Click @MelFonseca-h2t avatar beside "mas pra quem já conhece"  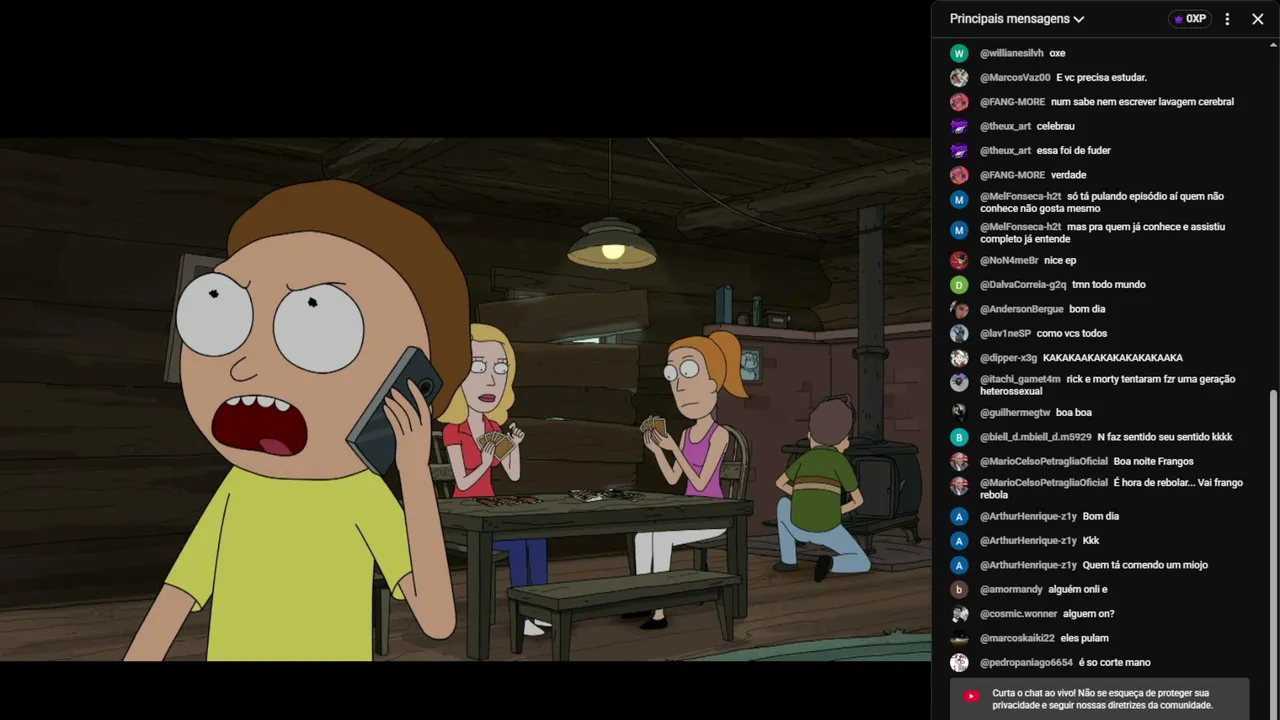click(x=959, y=230)
